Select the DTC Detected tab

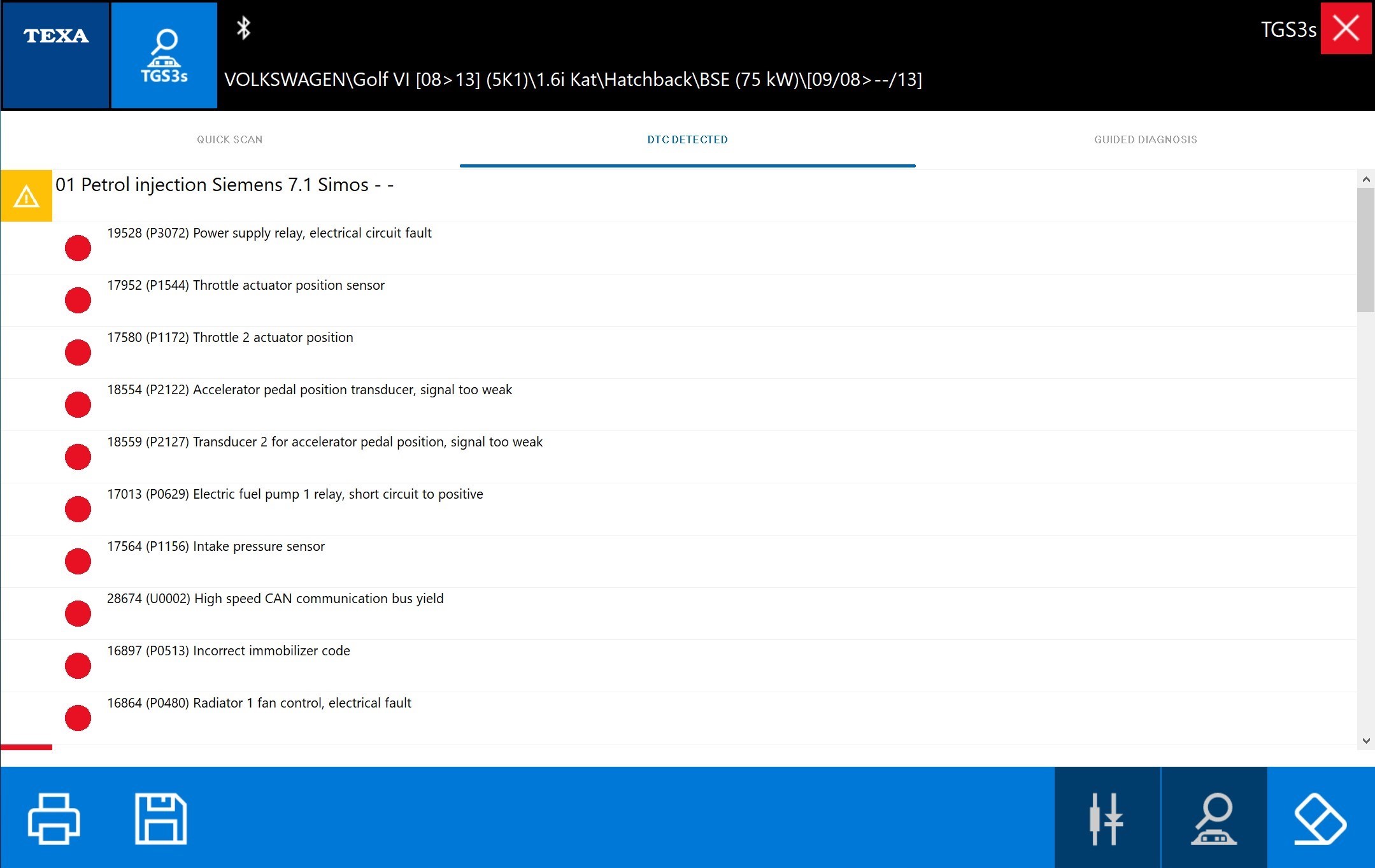(x=688, y=139)
